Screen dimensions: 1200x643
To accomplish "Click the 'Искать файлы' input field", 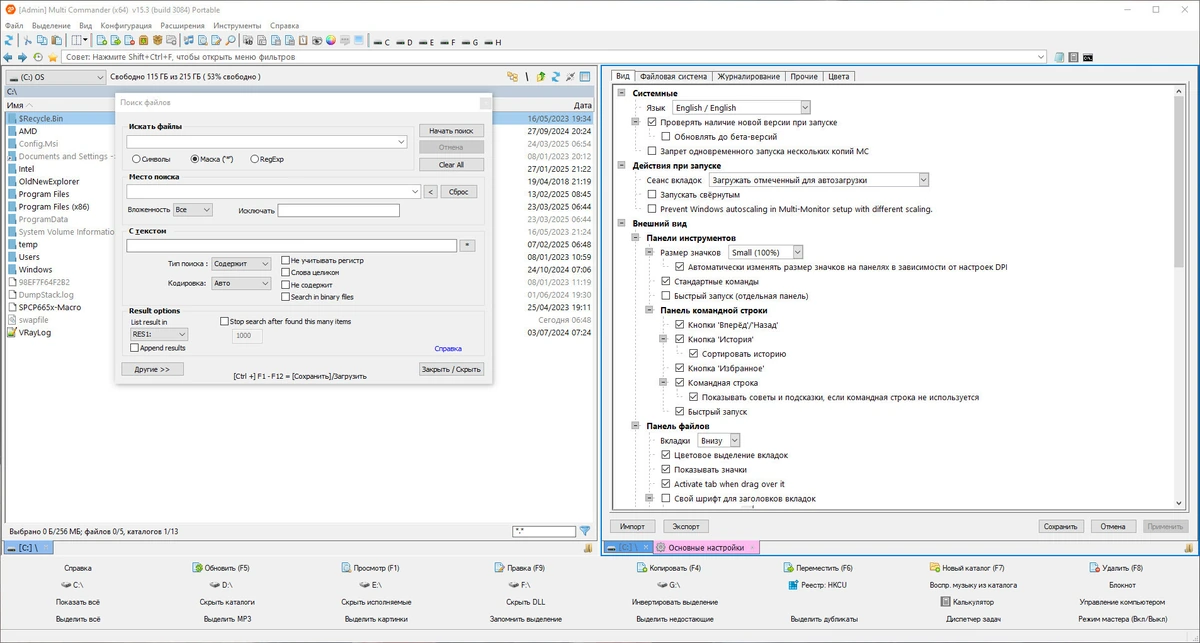I will coord(266,142).
